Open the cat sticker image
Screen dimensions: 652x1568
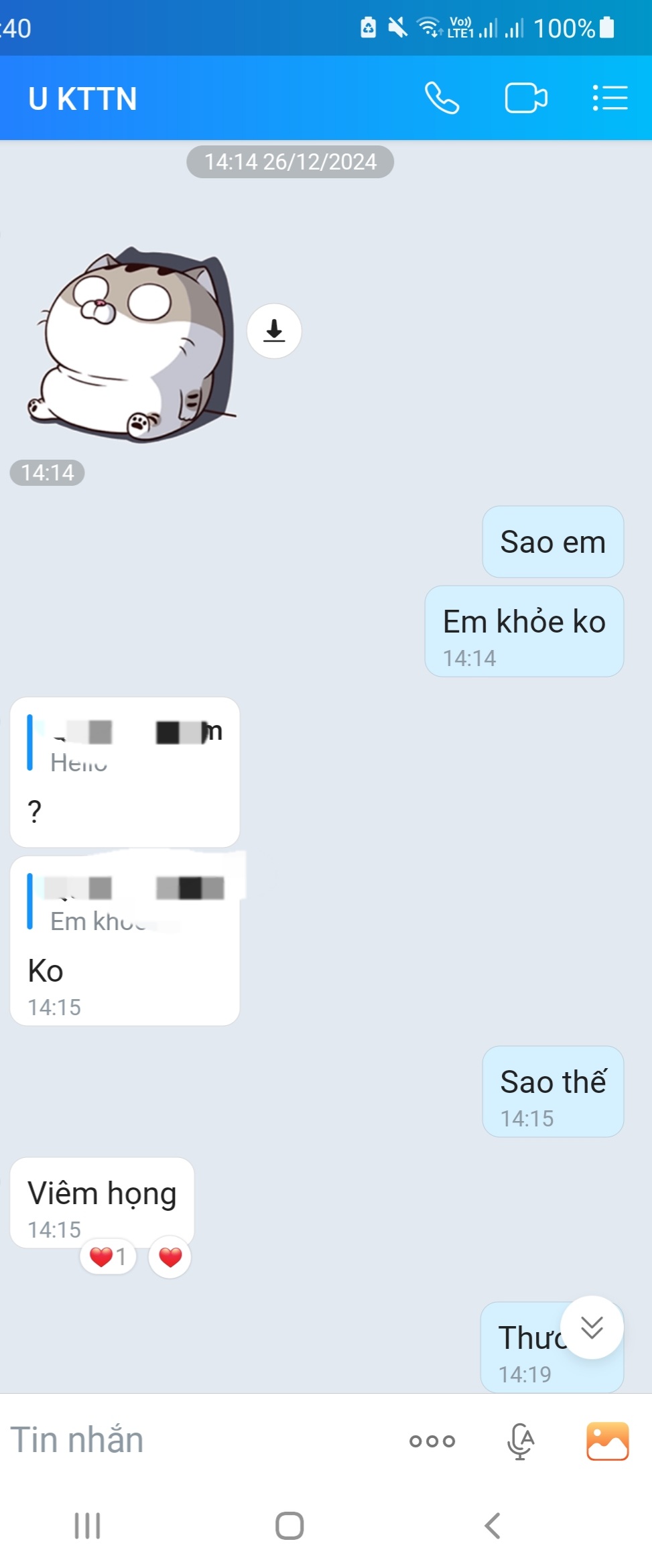(x=133, y=344)
